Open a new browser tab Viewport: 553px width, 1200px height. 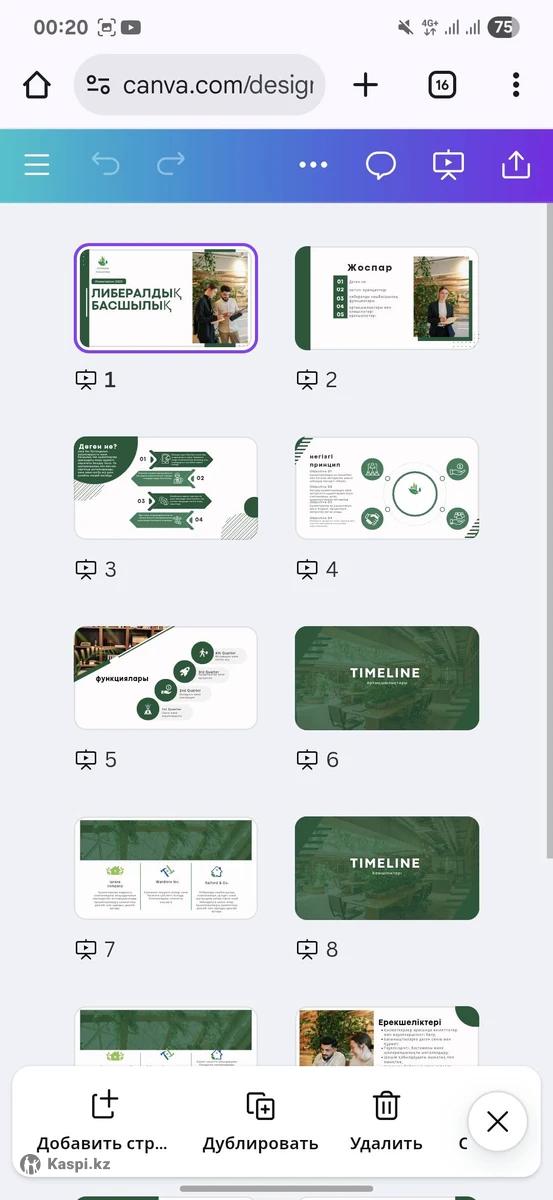point(366,85)
